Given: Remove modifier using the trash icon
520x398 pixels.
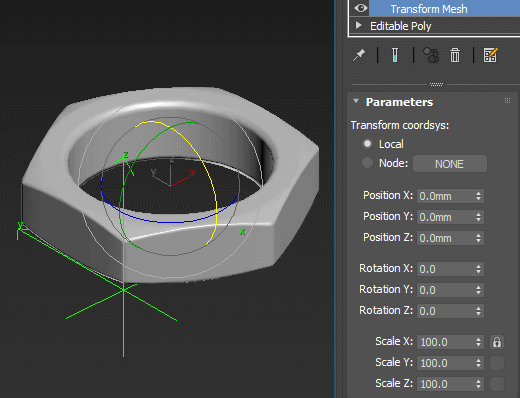Looking at the screenshot, I should click(x=455, y=55).
